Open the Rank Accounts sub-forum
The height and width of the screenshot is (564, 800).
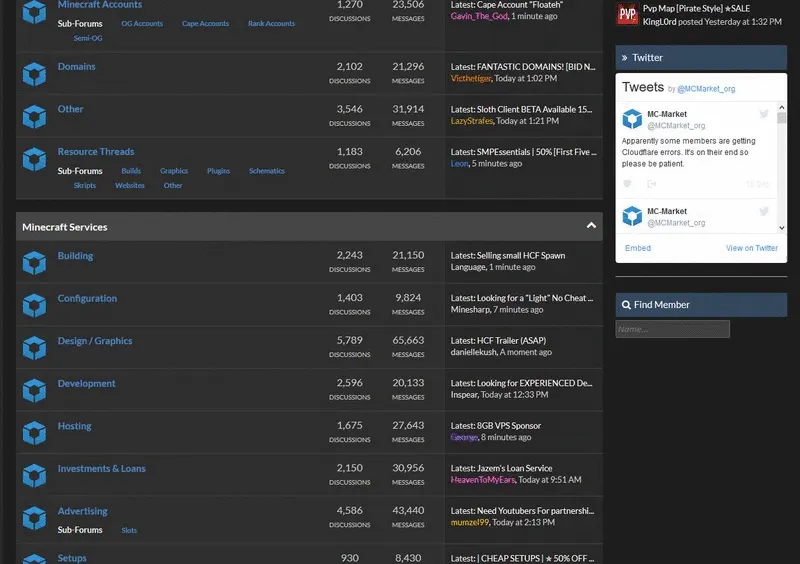(271, 23)
